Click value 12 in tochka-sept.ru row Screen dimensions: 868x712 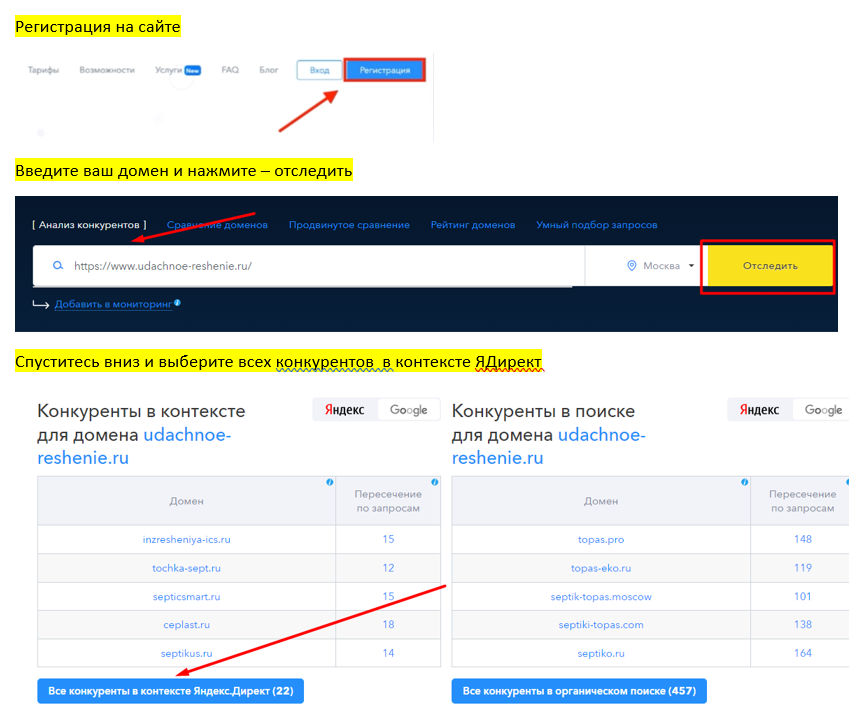pyautogui.click(x=388, y=568)
